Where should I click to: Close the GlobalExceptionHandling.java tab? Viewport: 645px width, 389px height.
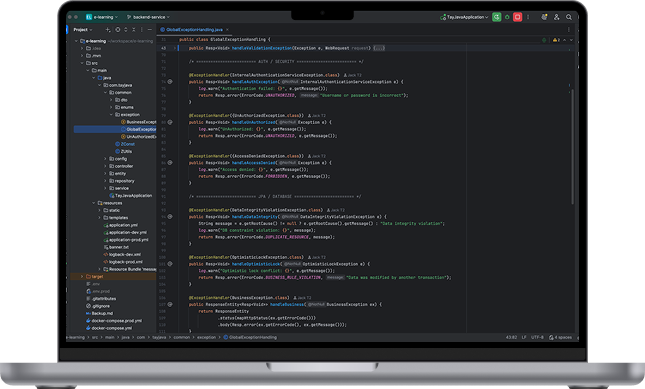(227, 30)
